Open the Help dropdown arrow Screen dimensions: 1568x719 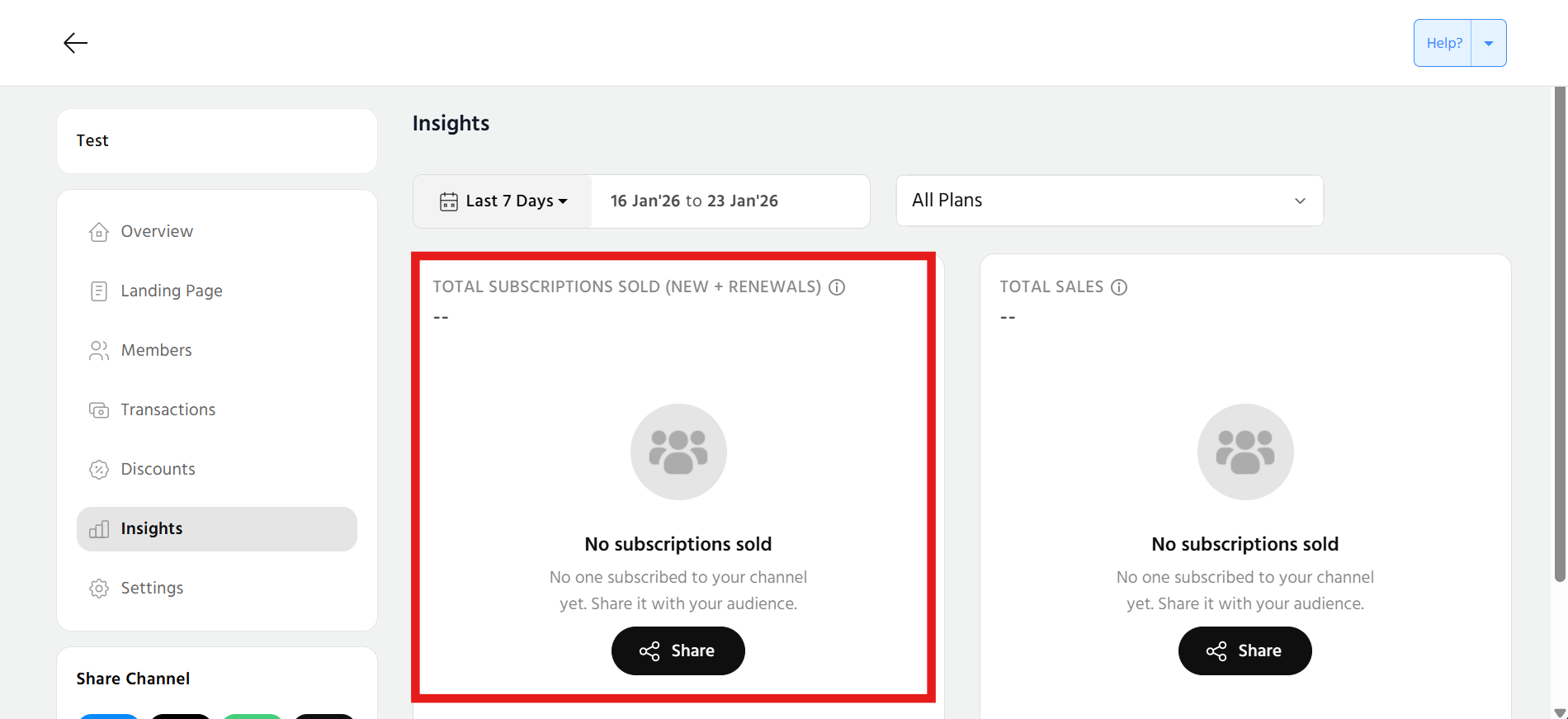(1489, 43)
